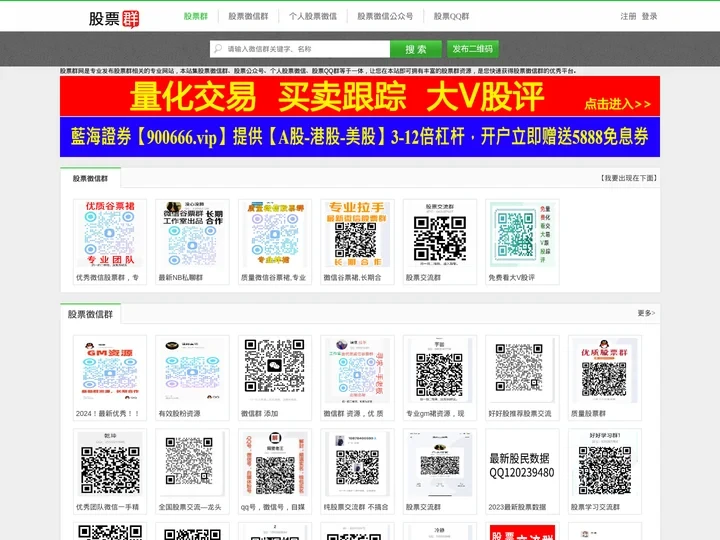
Task: Click caption 2023最新股票数据
Action: click(517, 507)
